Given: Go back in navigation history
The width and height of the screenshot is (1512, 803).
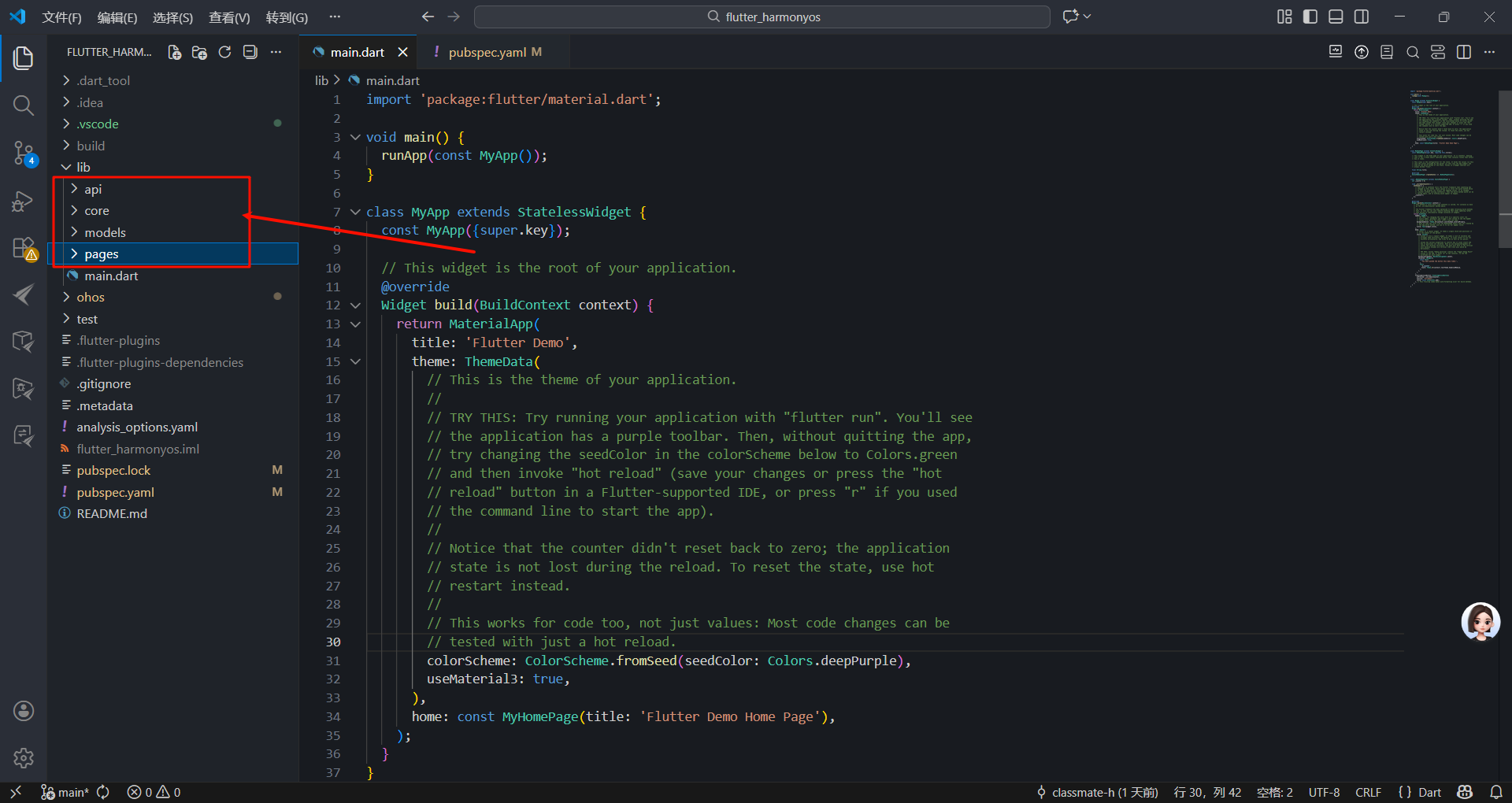Looking at the screenshot, I should tap(428, 17).
